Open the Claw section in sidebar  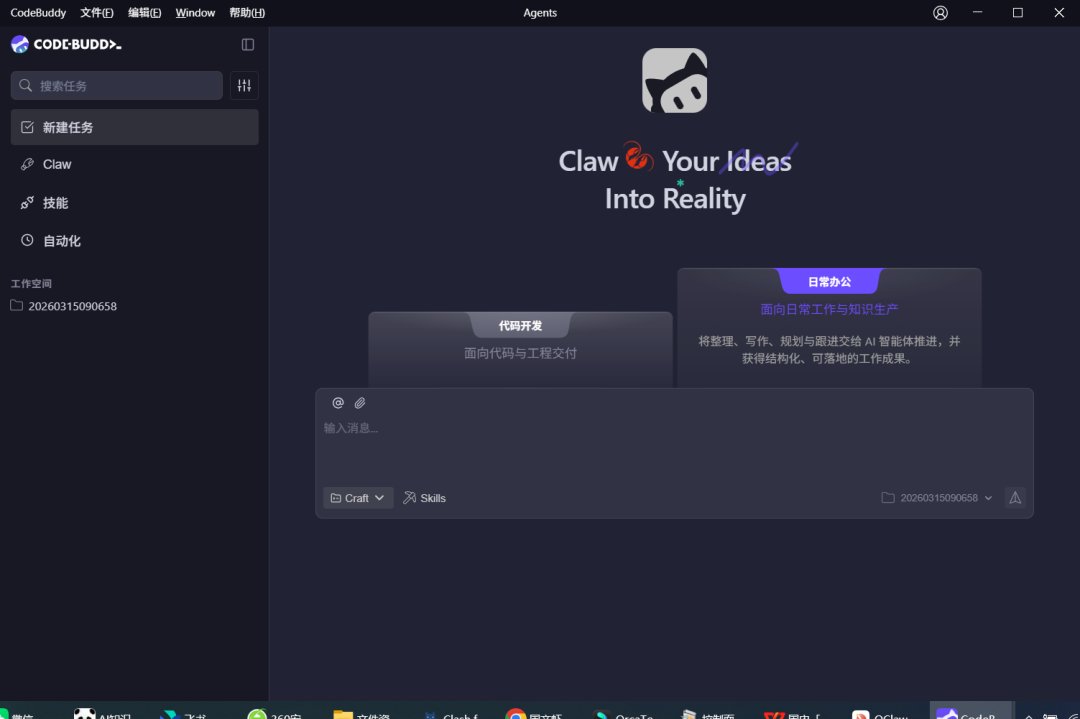tap(134, 165)
